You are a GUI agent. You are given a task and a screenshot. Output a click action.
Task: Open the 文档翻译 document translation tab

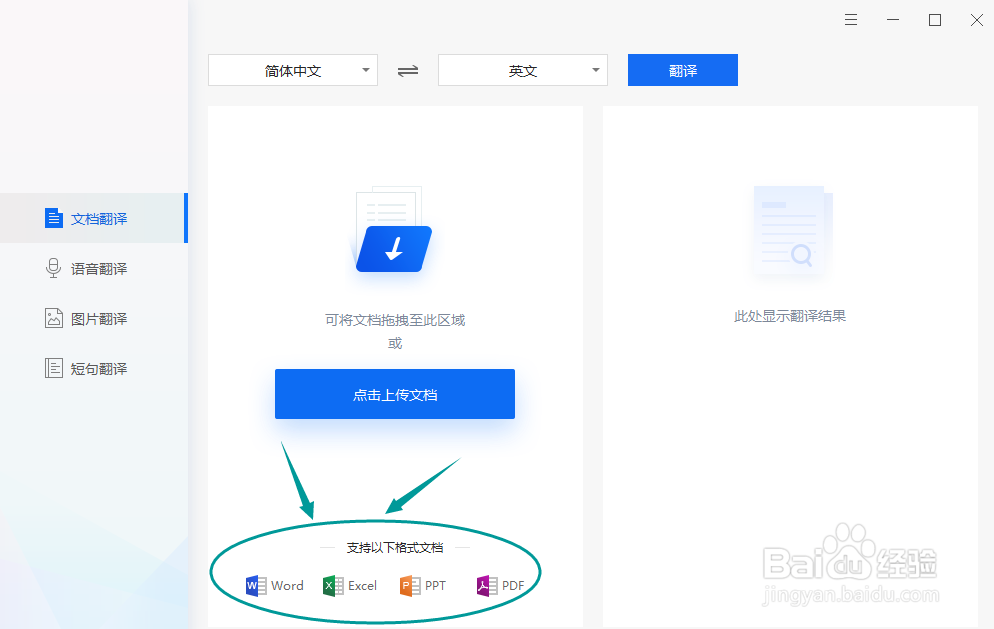[94, 218]
